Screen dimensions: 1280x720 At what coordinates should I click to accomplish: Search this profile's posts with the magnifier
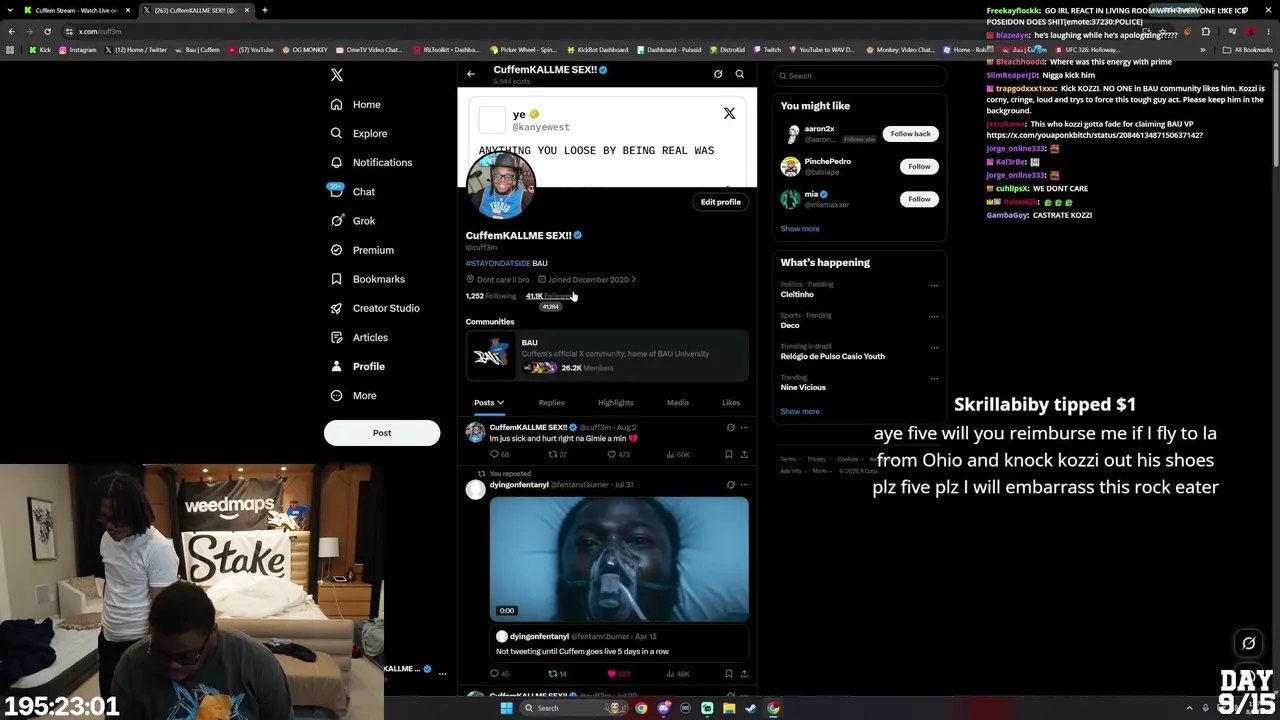740,74
